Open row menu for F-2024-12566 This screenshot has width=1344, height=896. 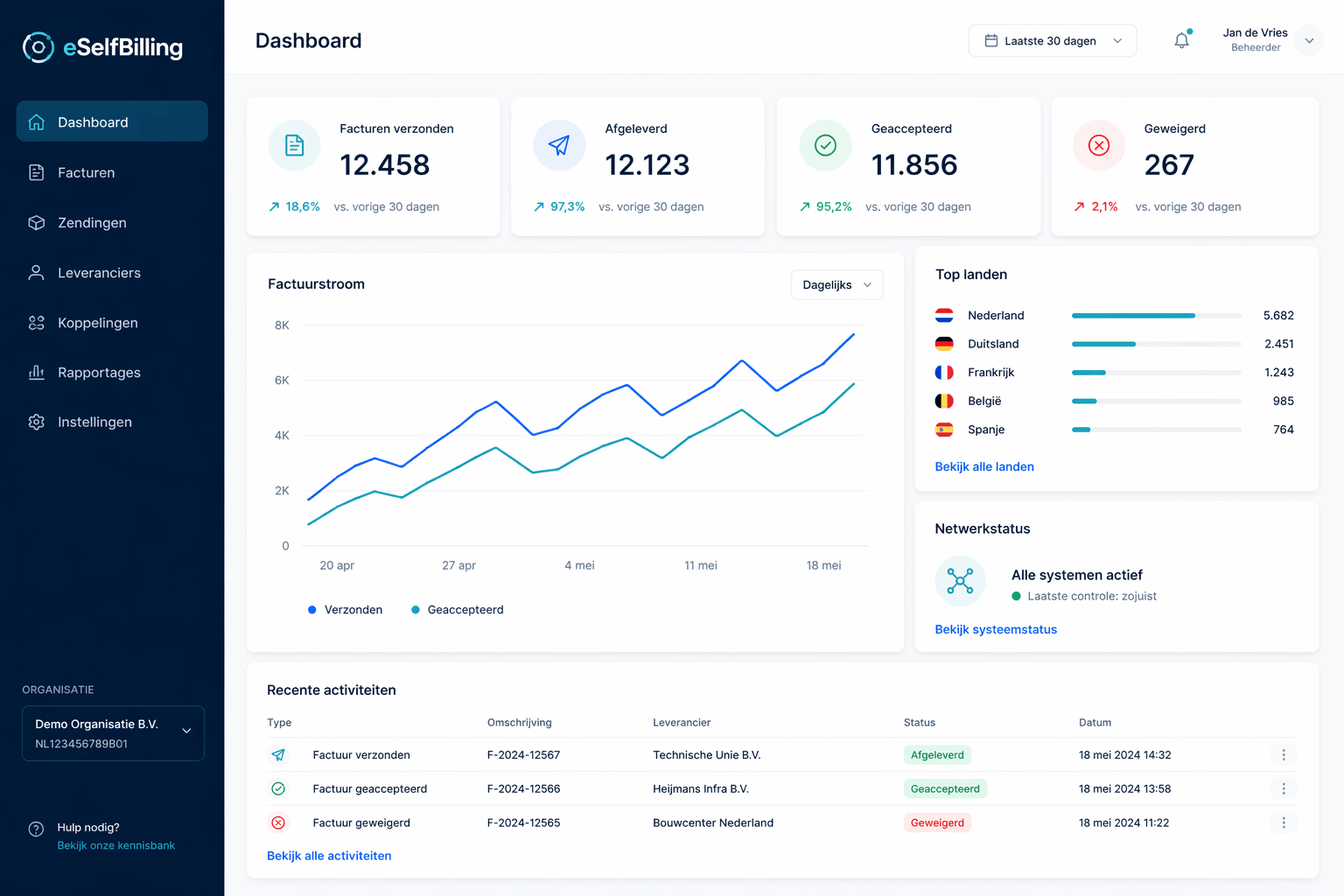[1284, 788]
